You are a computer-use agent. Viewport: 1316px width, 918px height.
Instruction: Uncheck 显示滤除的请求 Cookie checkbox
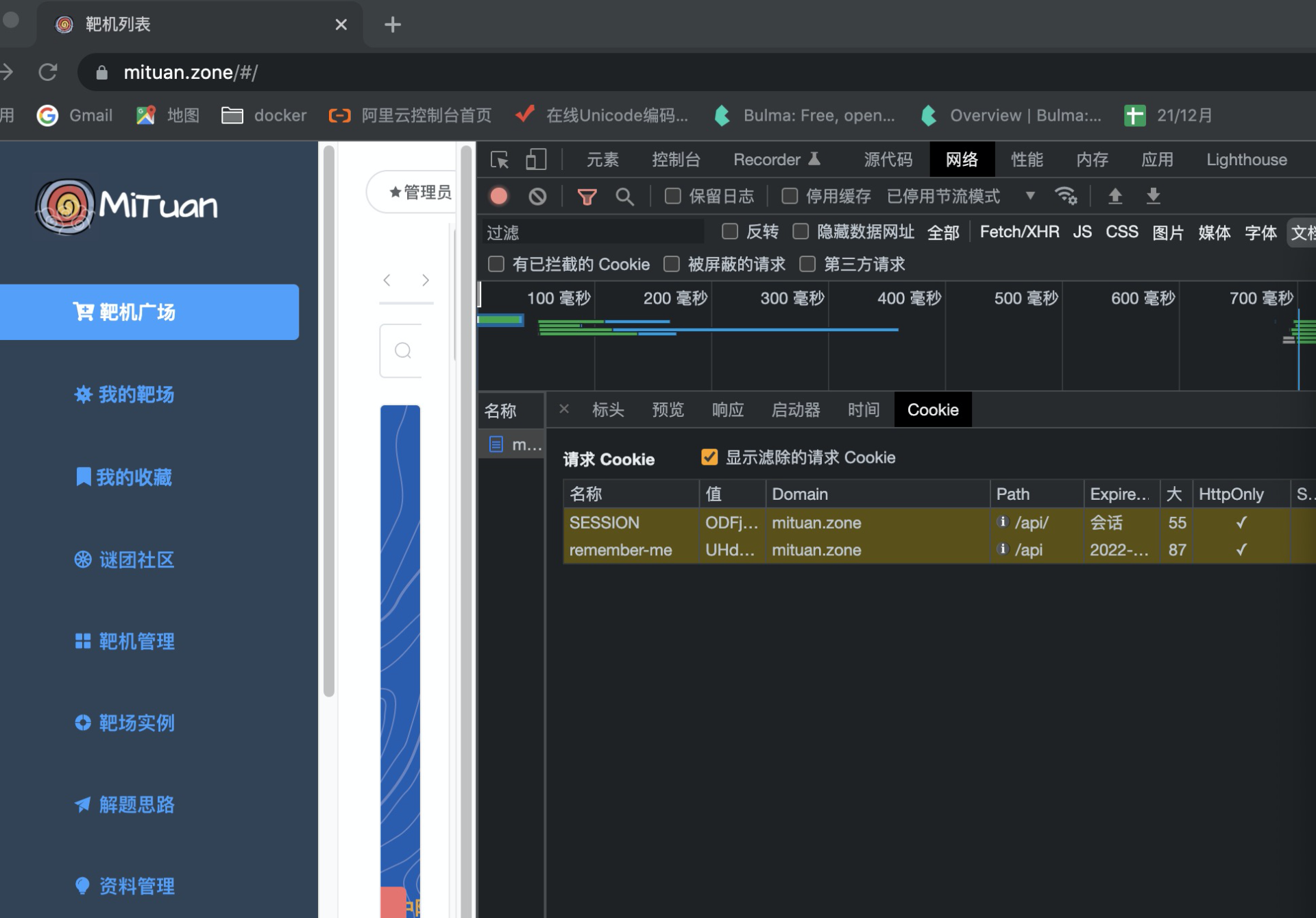[709, 457]
